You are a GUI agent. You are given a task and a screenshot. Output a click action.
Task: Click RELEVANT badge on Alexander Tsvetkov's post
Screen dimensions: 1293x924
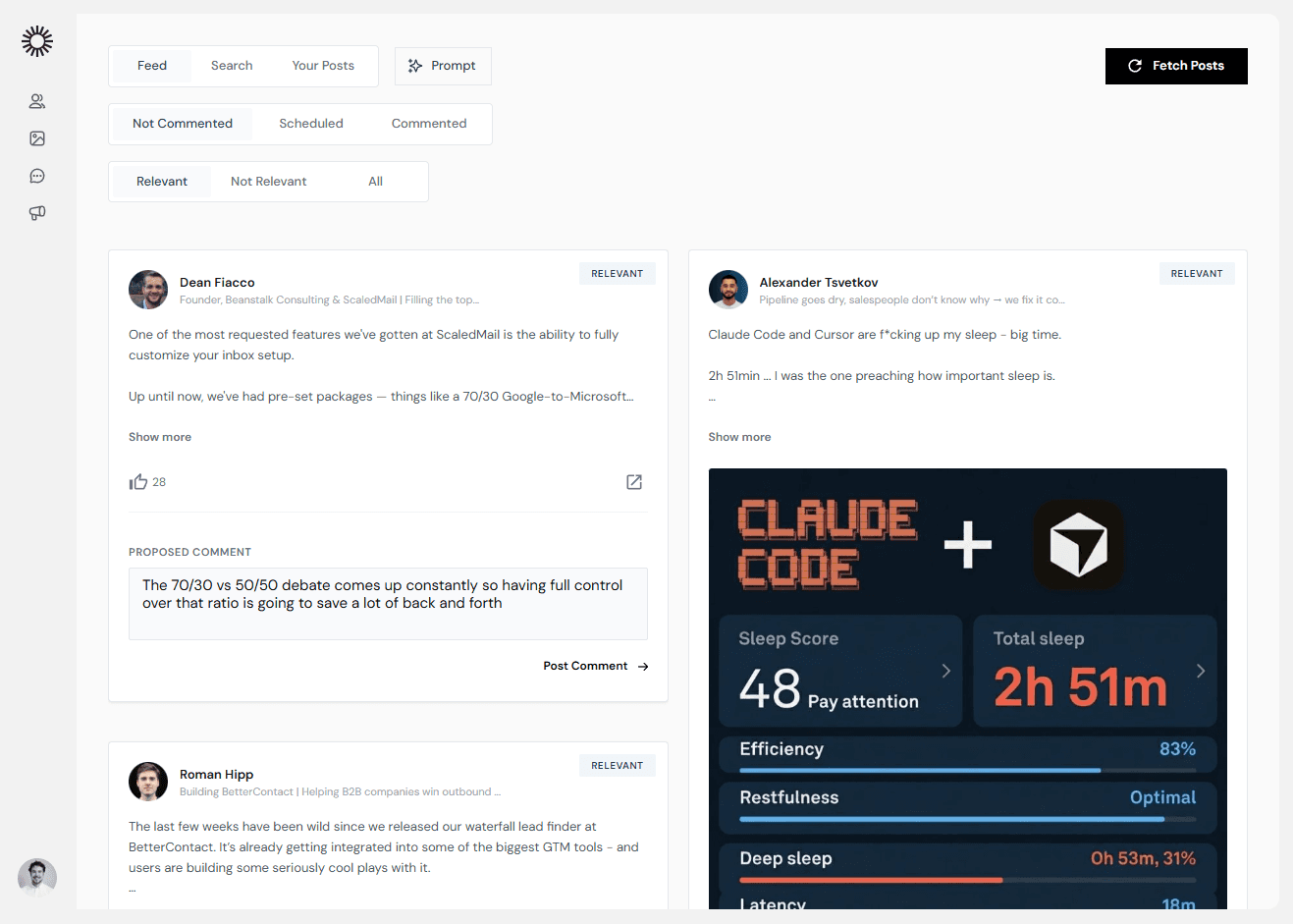(x=1197, y=274)
